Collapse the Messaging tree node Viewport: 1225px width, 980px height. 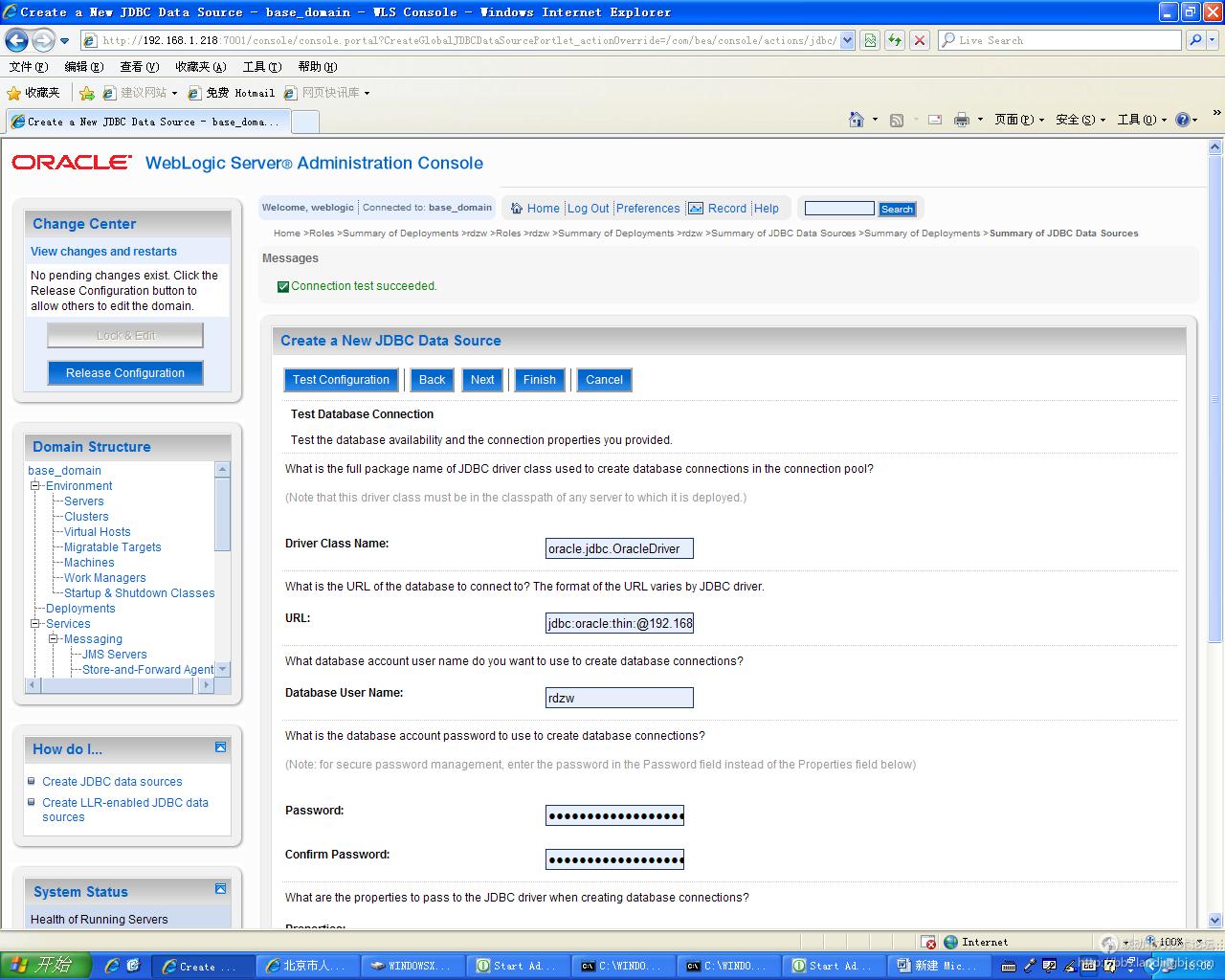pos(54,639)
